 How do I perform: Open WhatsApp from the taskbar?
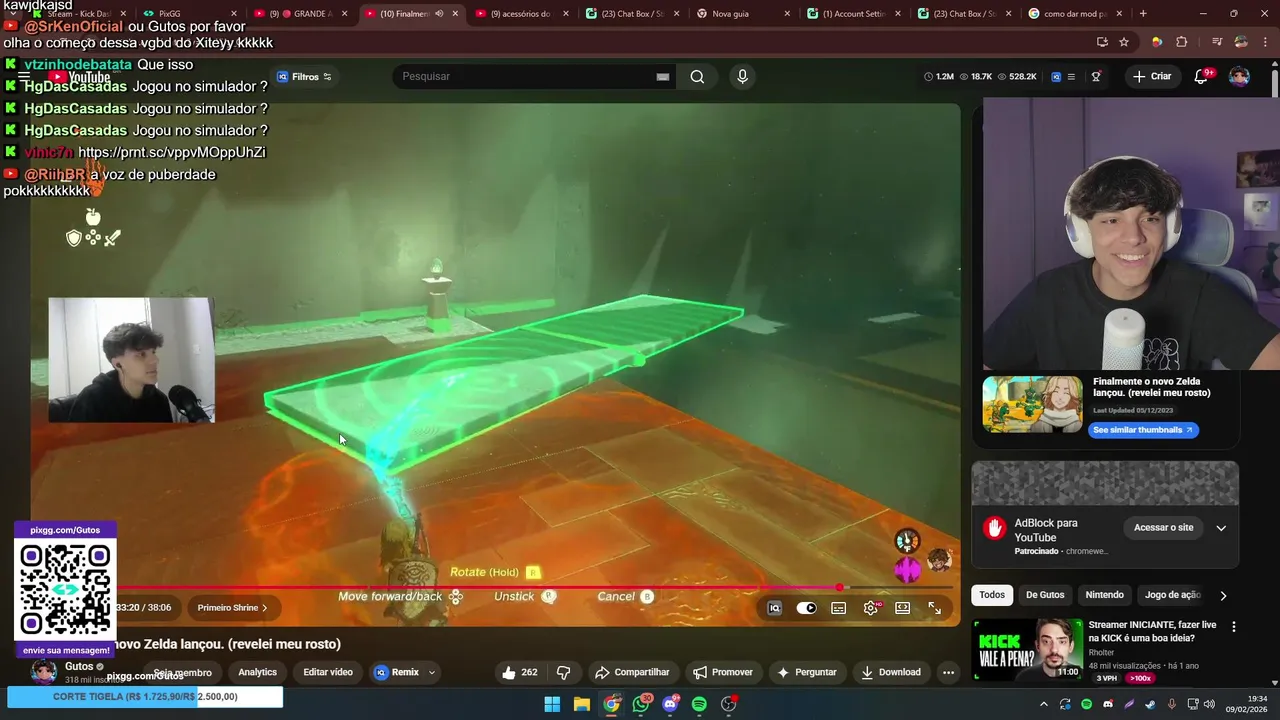(x=641, y=704)
